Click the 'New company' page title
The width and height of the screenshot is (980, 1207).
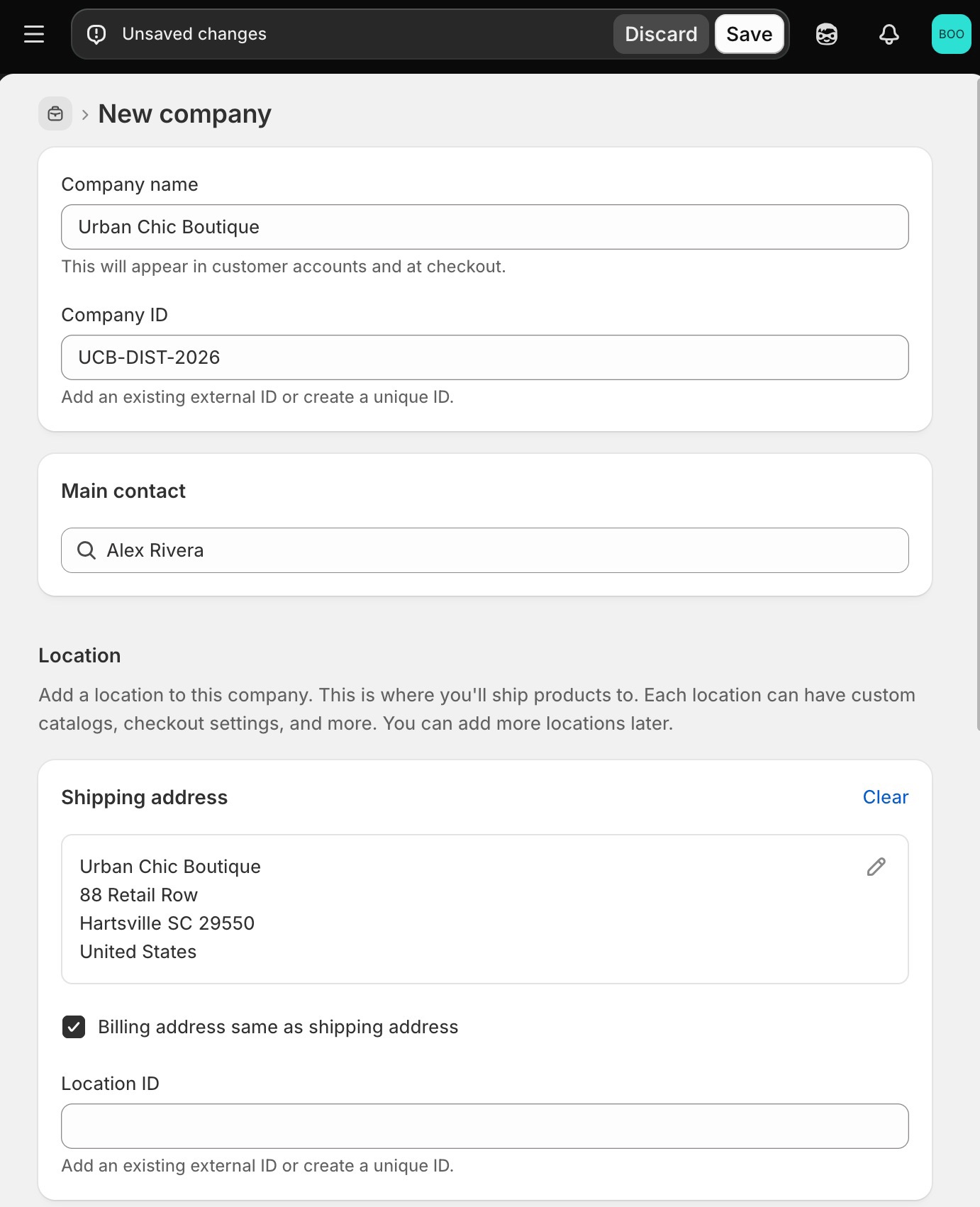coord(184,114)
